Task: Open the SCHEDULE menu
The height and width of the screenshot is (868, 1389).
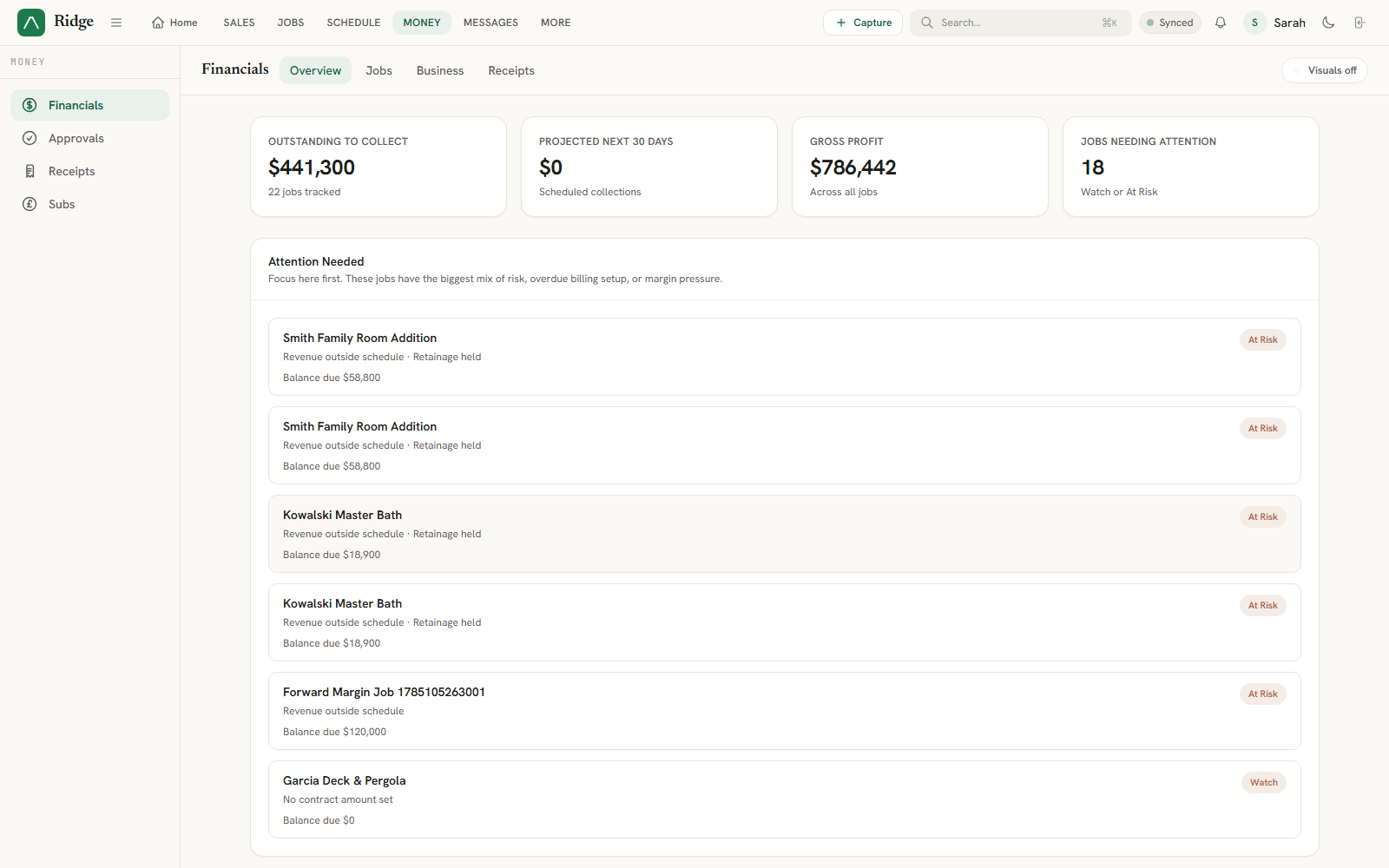Action: (353, 23)
